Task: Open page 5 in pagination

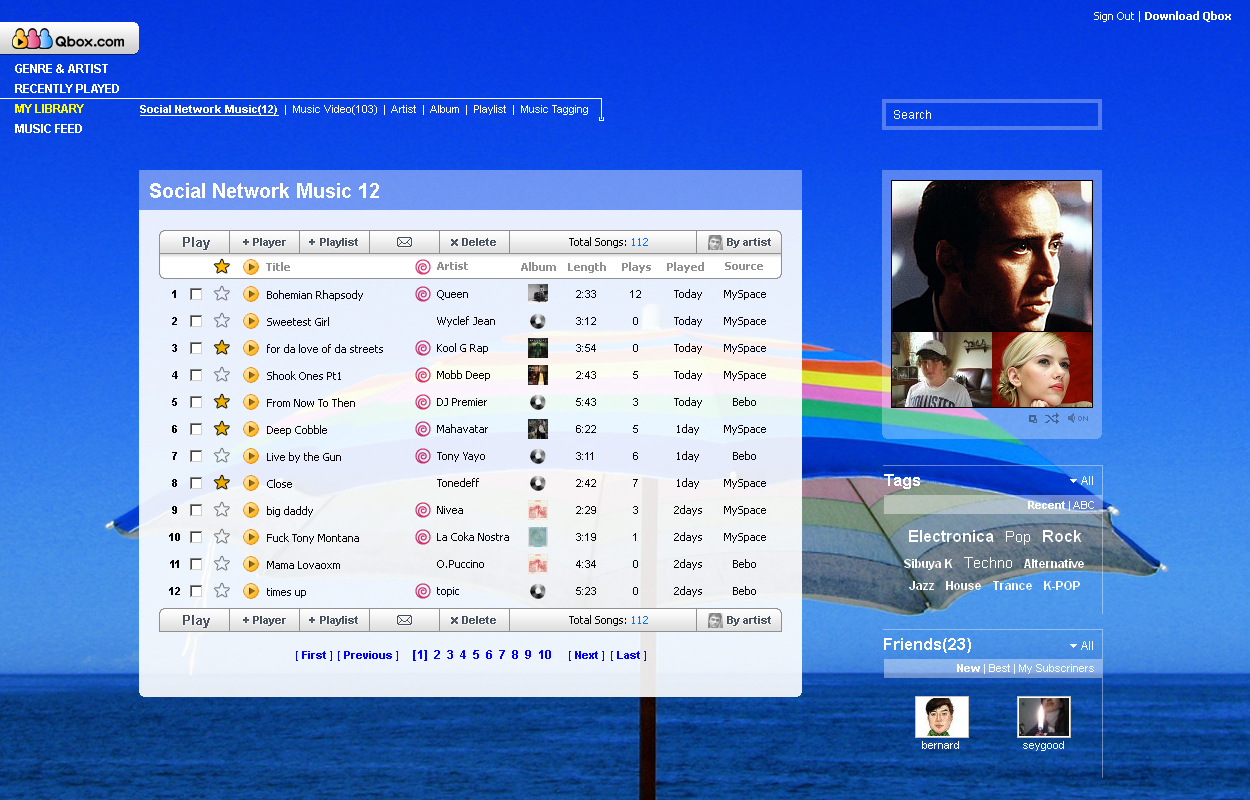Action: click(475, 655)
